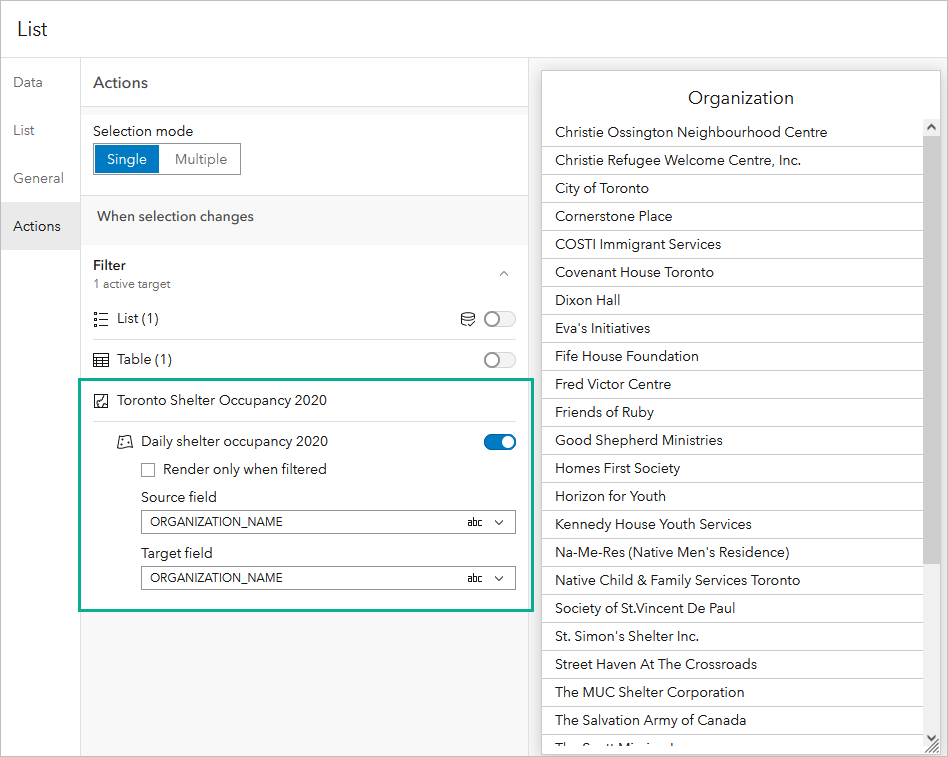The height and width of the screenshot is (757, 948).
Task: Select Good Shepherd Ministries
Action: (x=732, y=441)
